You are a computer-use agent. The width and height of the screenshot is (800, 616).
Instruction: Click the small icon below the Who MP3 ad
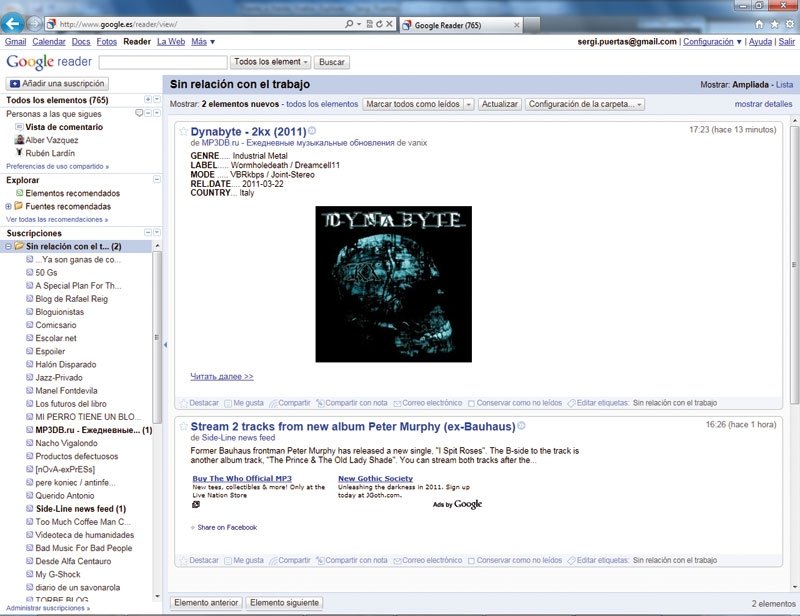(x=196, y=505)
